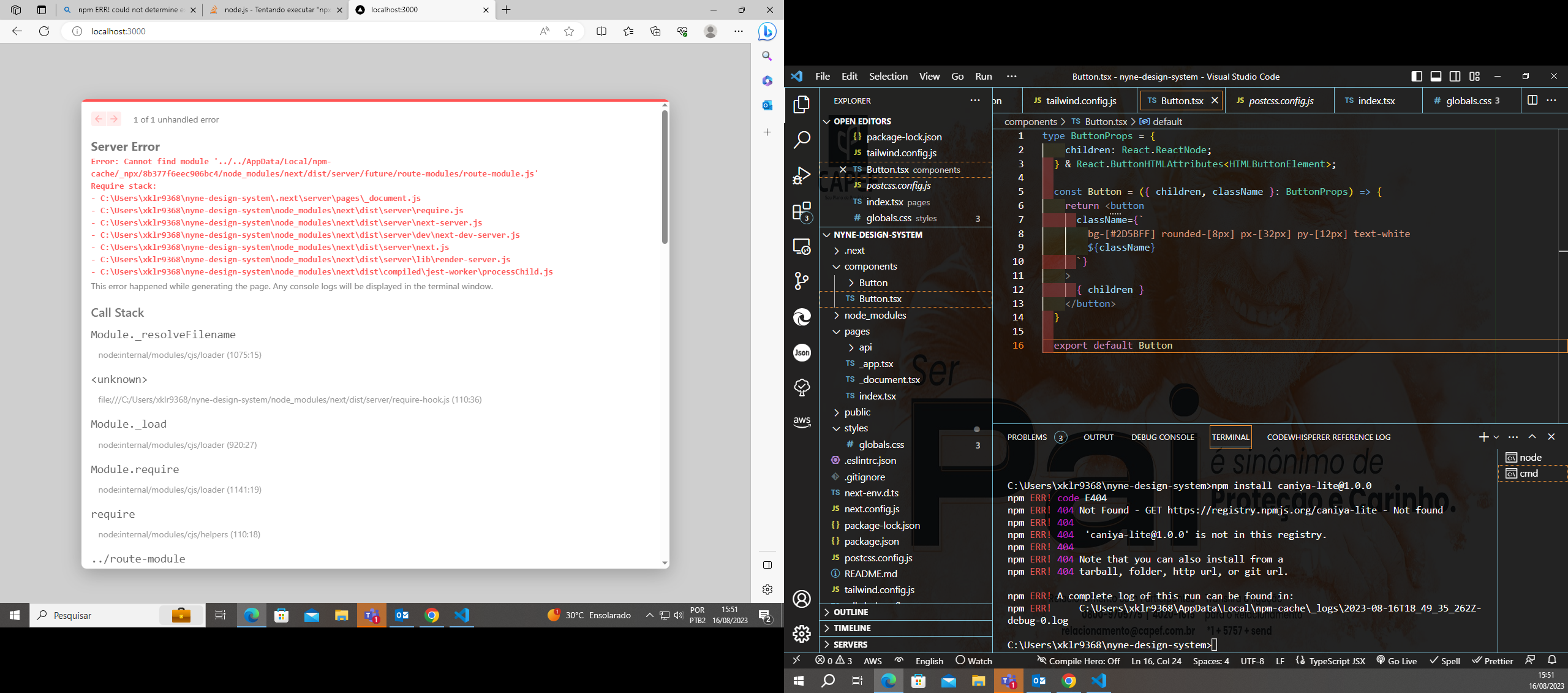Expand the node_modules folder
1568x693 pixels.
(x=836, y=316)
